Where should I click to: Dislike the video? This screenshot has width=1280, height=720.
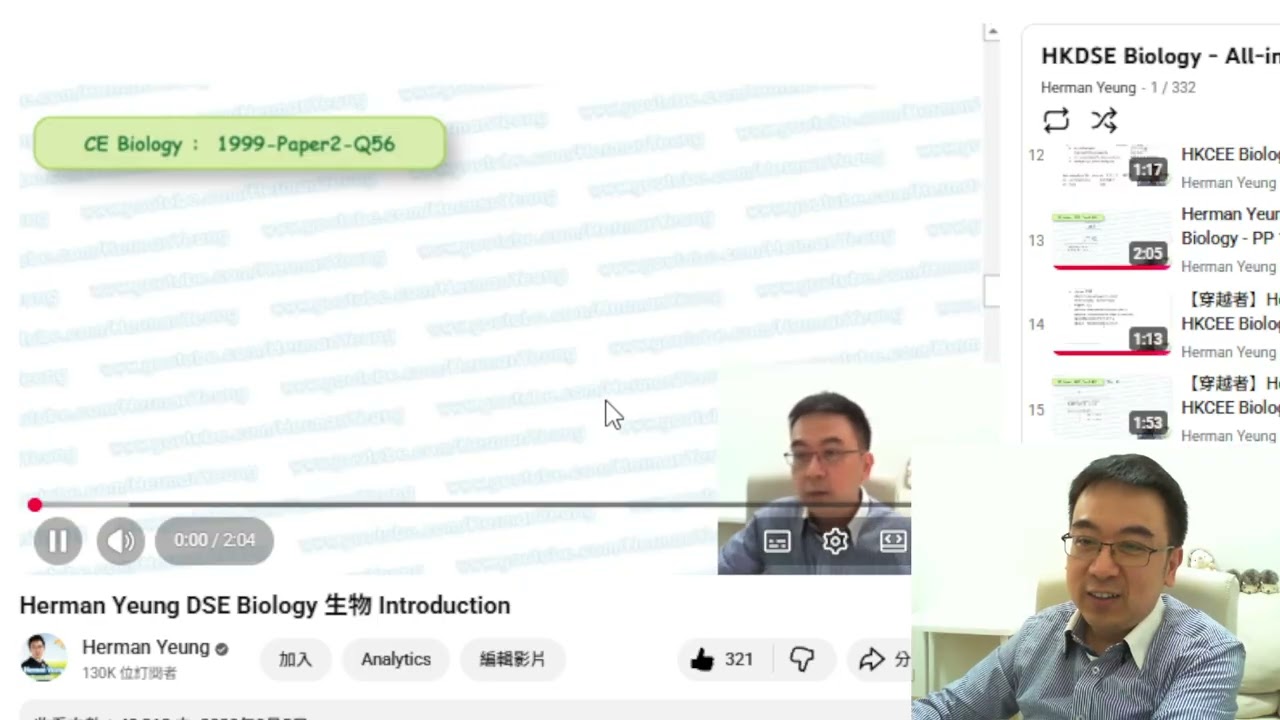coord(802,659)
